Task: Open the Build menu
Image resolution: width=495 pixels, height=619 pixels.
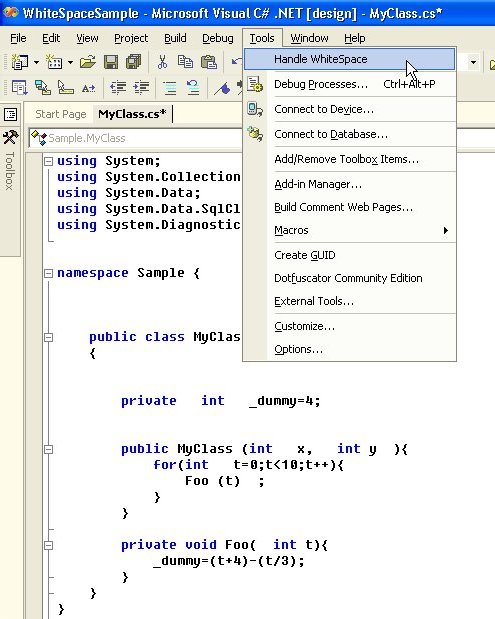Action: (x=175, y=38)
